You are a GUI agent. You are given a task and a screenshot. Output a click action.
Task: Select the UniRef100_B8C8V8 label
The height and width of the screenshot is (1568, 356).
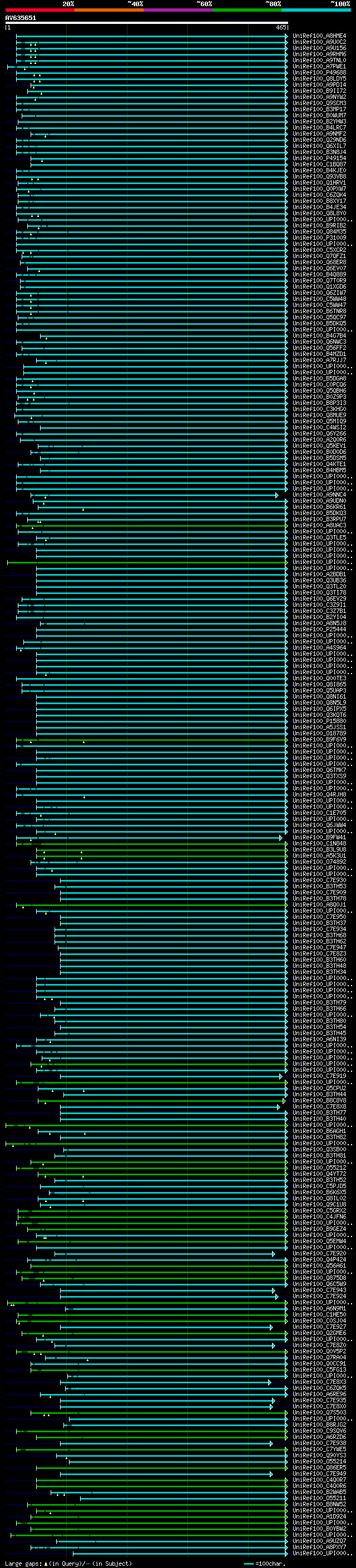319,1100
